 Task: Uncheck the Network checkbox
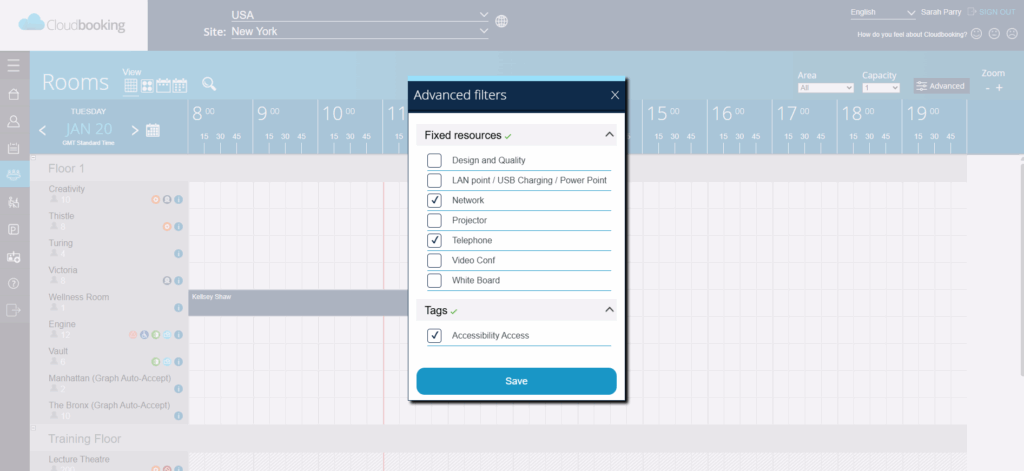click(x=434, y=200)
